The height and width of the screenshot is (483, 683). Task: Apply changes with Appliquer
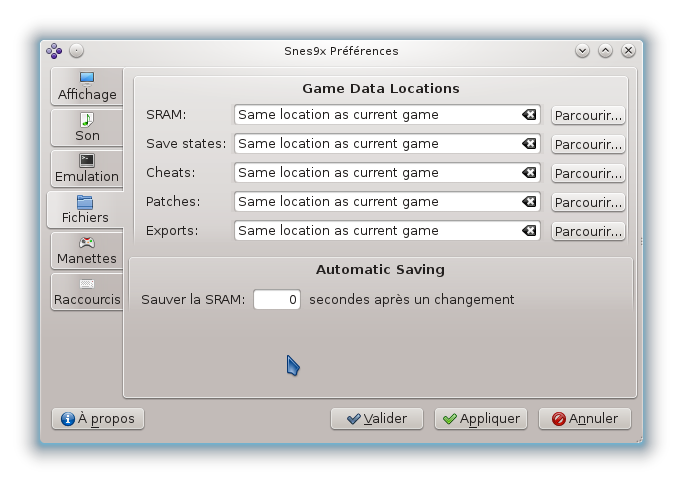[x=481, y=419]
